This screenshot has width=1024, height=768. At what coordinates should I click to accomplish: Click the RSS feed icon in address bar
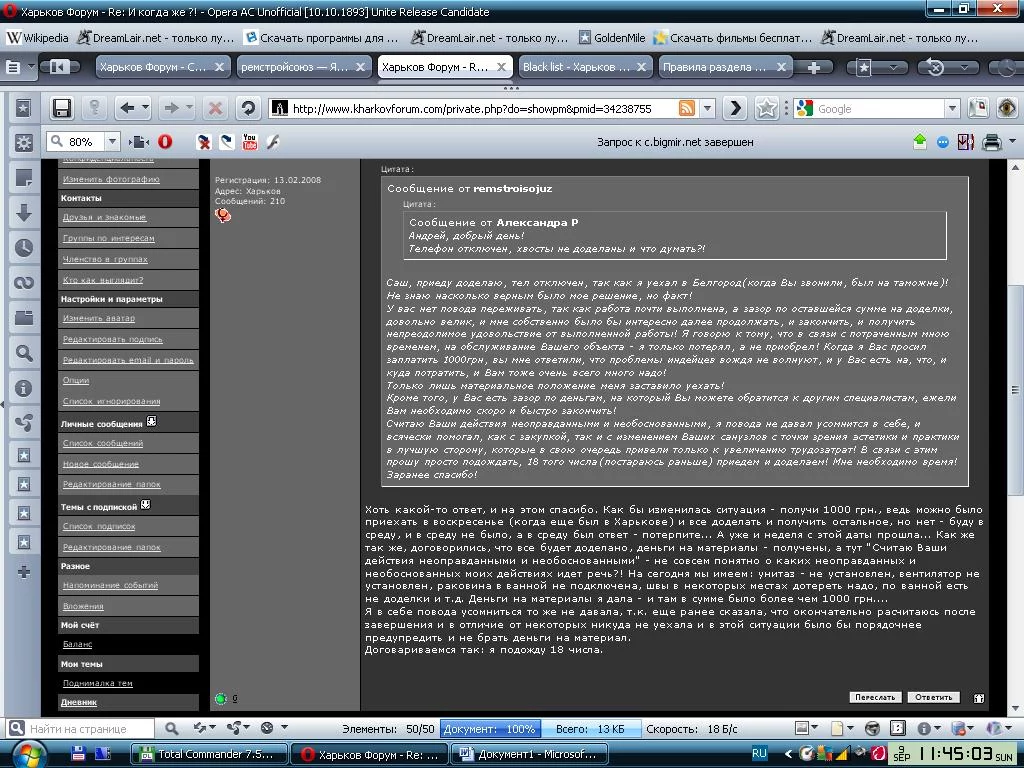[686, 108]
